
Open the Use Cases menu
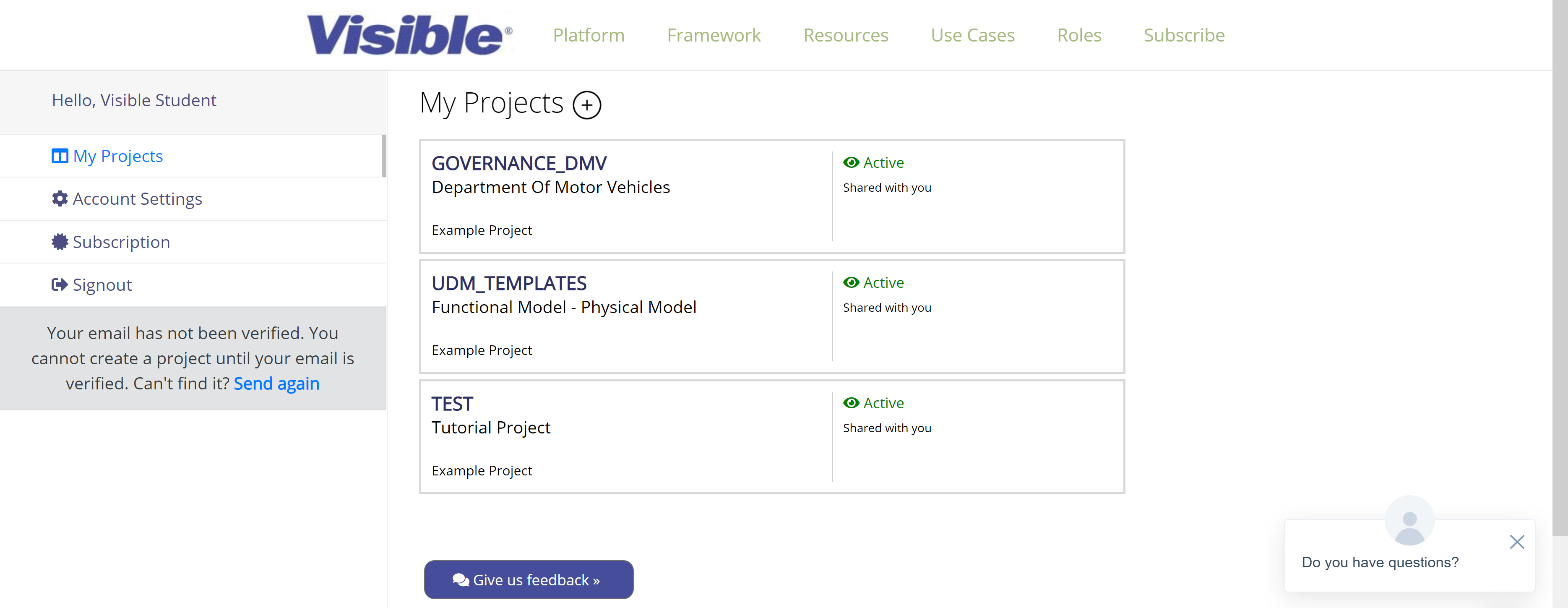point(973,35)
